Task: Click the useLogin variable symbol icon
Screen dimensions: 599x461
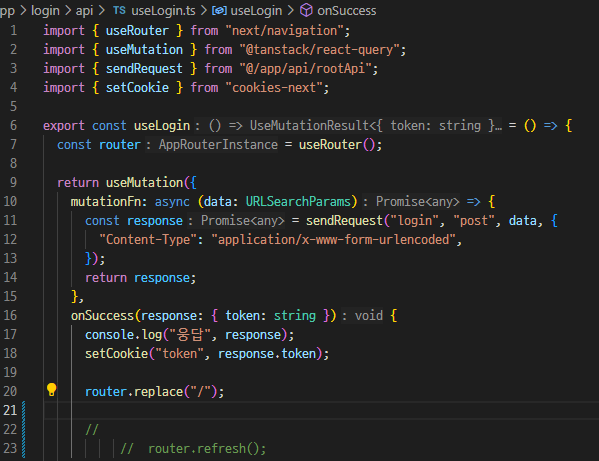Action: click(x=219, y=11)
